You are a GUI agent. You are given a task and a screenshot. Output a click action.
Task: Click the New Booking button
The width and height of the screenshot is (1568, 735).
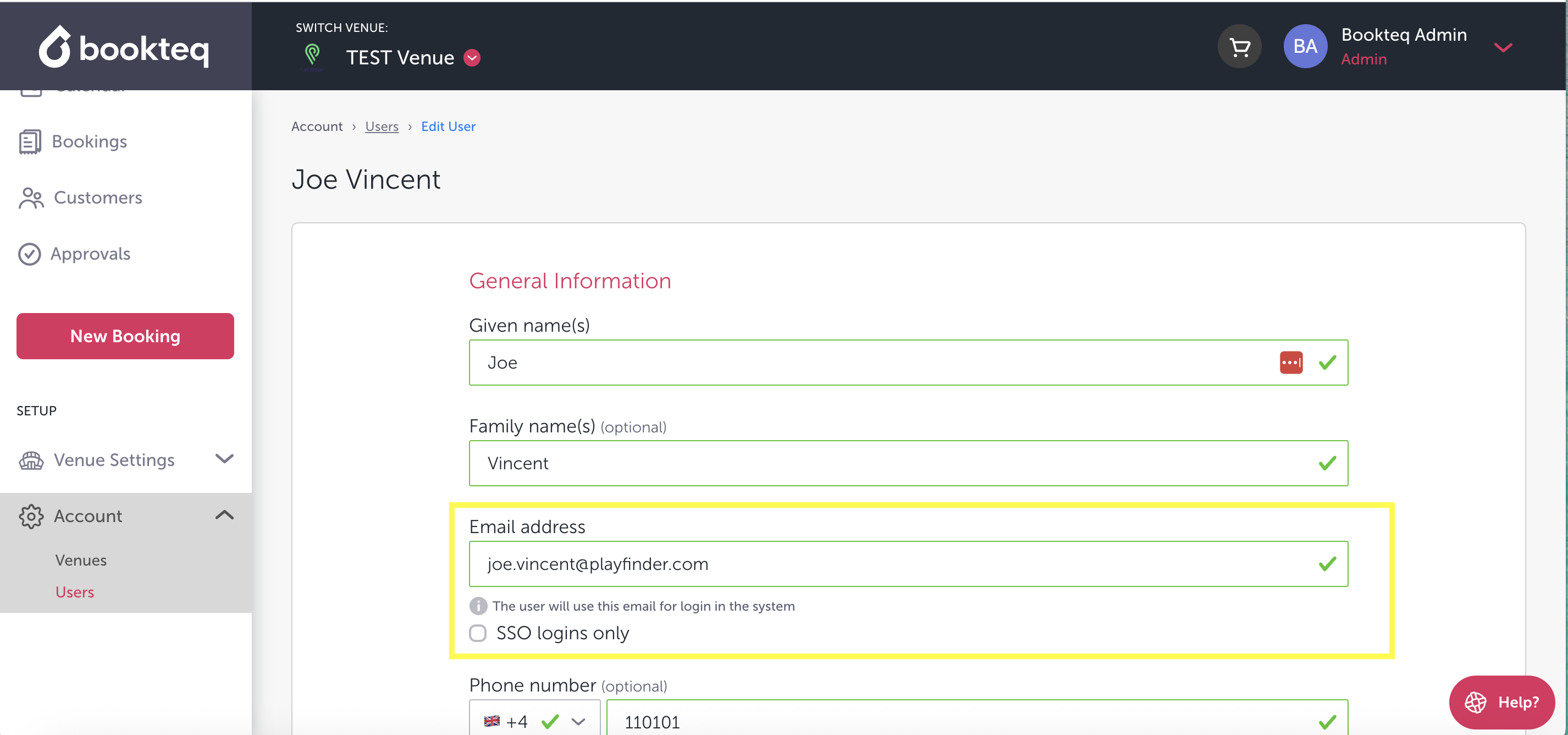click(x=125, y=336)
